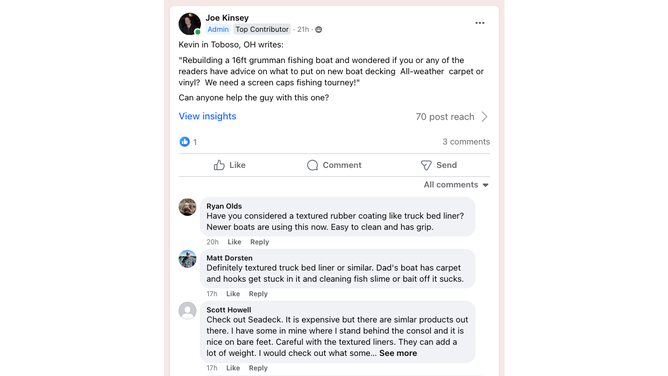Click Reply under Ryan Olds' comment
The width and height of the screenshot is (668, 376).
[259, 242]
